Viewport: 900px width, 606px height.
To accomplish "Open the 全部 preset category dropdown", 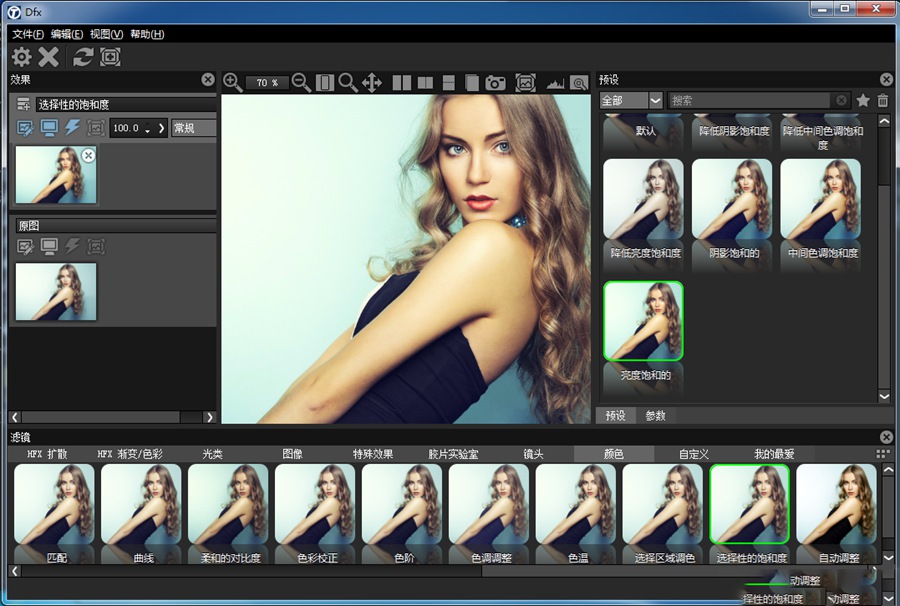I will click(631, 100).
